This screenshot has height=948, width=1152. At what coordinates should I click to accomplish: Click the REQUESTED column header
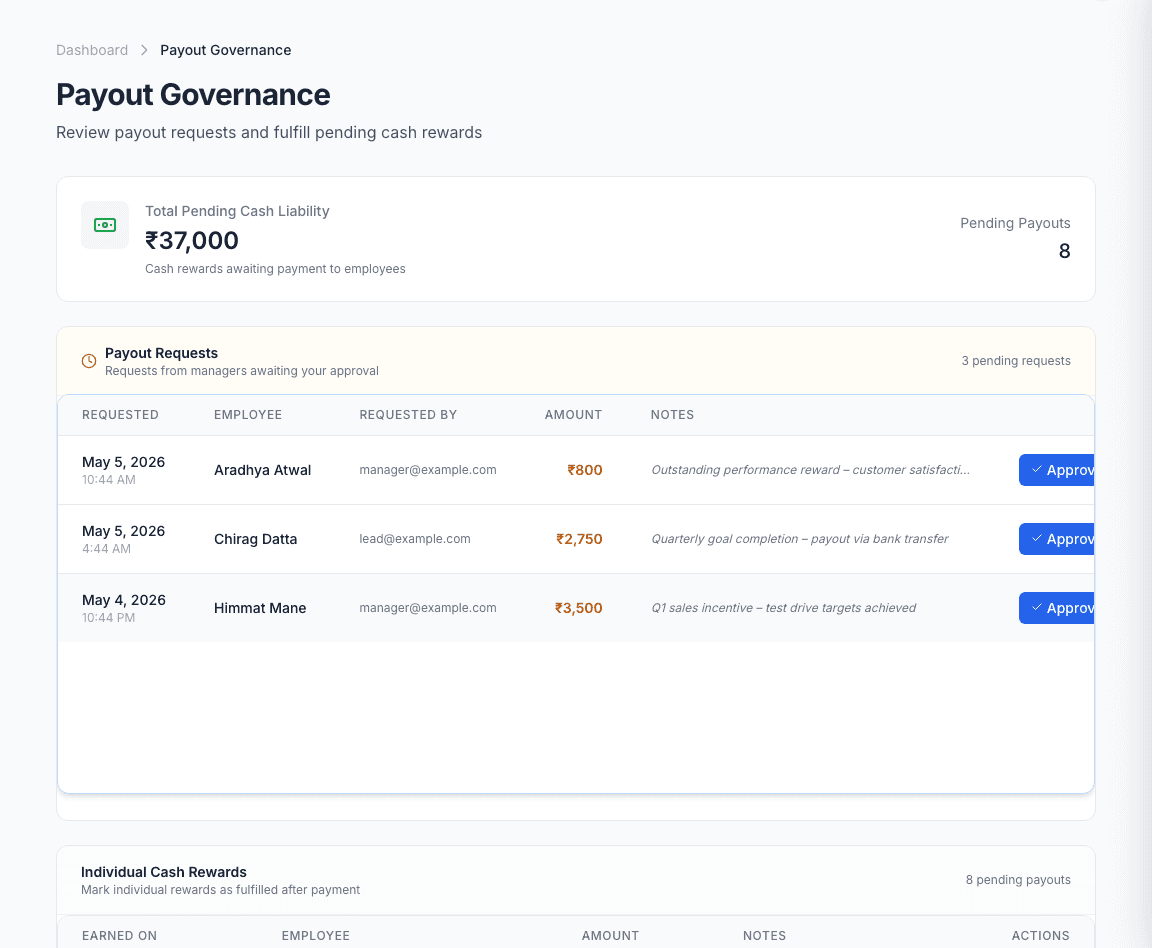[x=120, y=414]
